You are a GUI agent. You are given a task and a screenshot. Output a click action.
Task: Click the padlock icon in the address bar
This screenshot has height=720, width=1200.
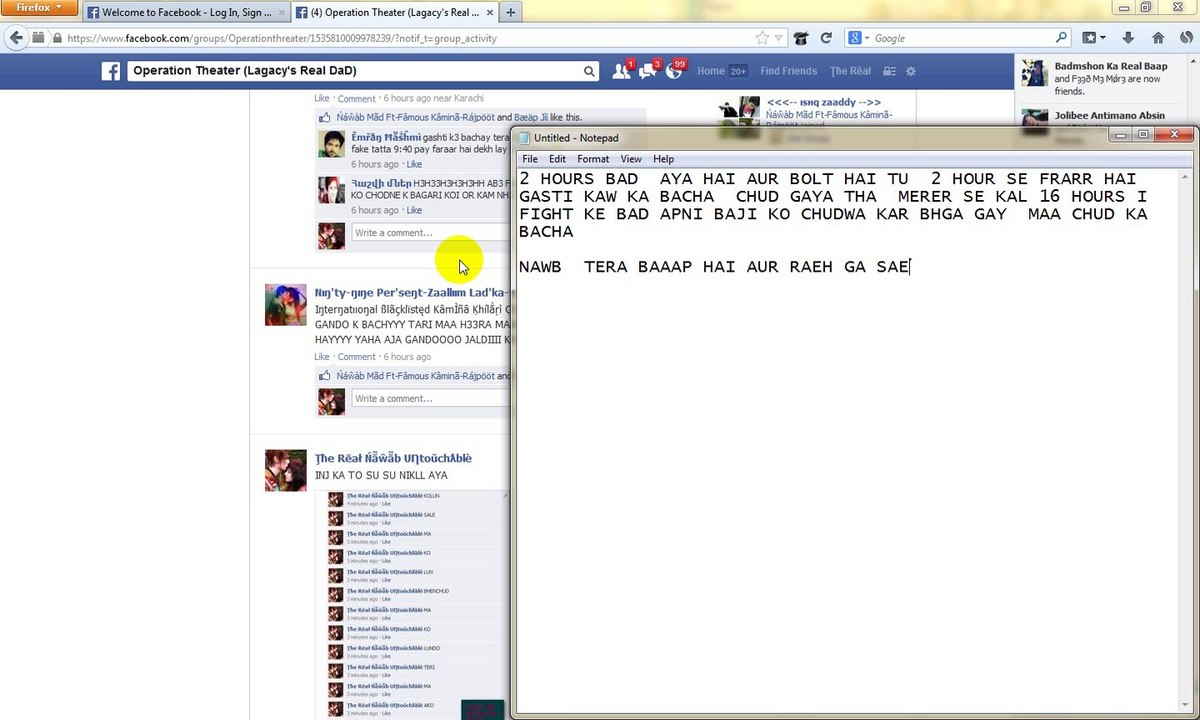(56, 38)
